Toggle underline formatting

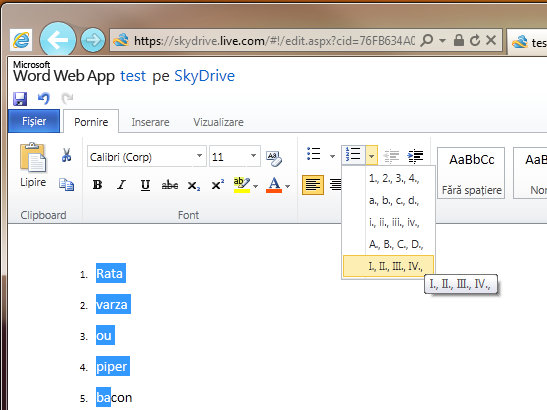(x=145, y=185)
